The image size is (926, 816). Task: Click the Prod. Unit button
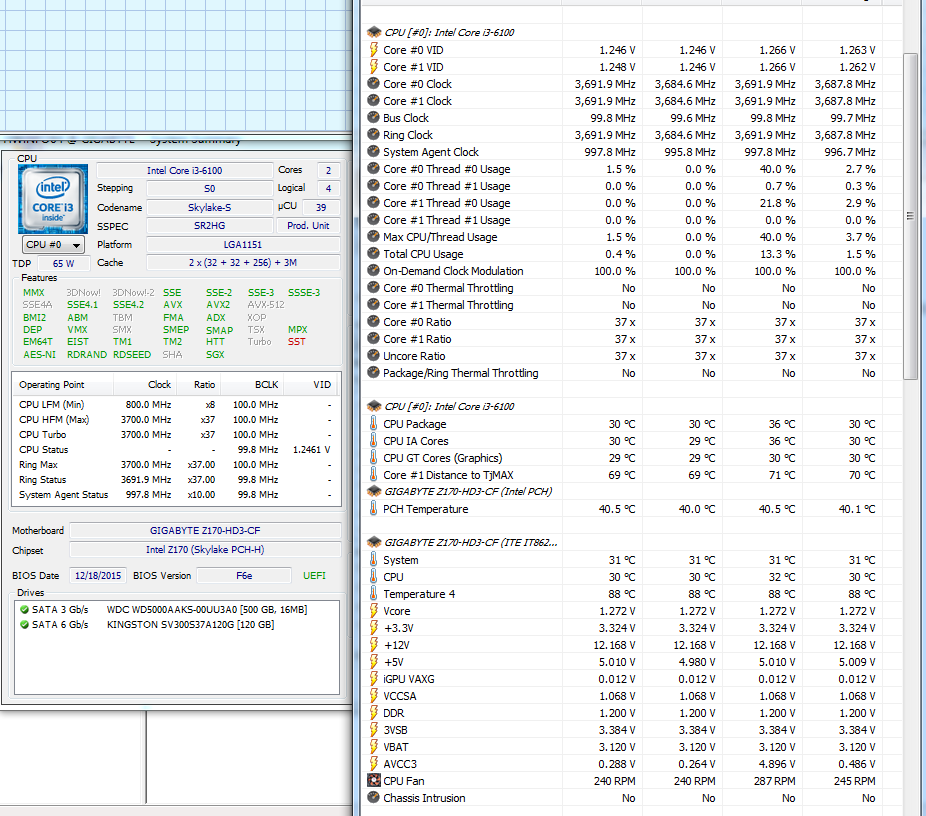(308, 226)
